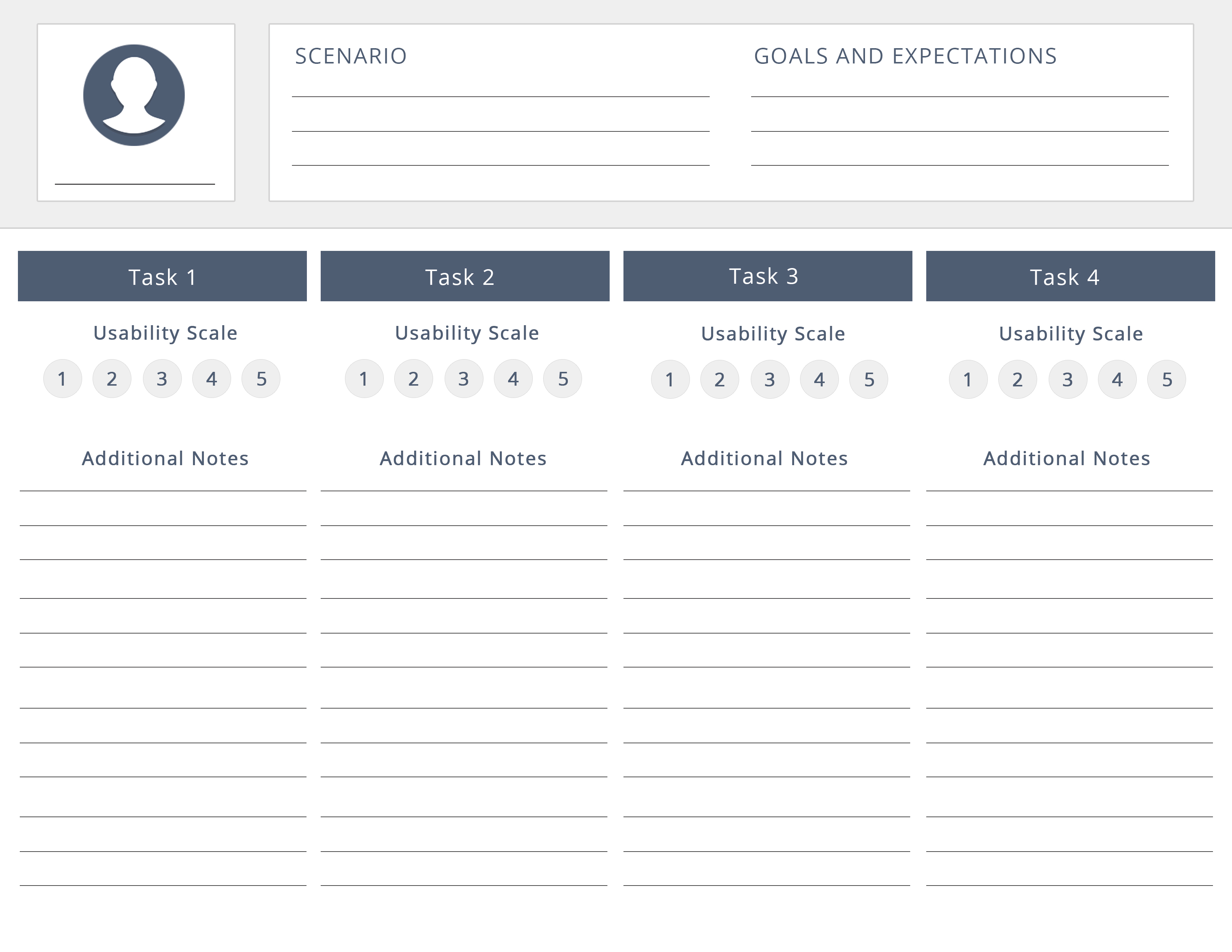The width and height of the screenshot is (1232, 952).
Task: Click the Task 2 header
Action: [465, 276]
